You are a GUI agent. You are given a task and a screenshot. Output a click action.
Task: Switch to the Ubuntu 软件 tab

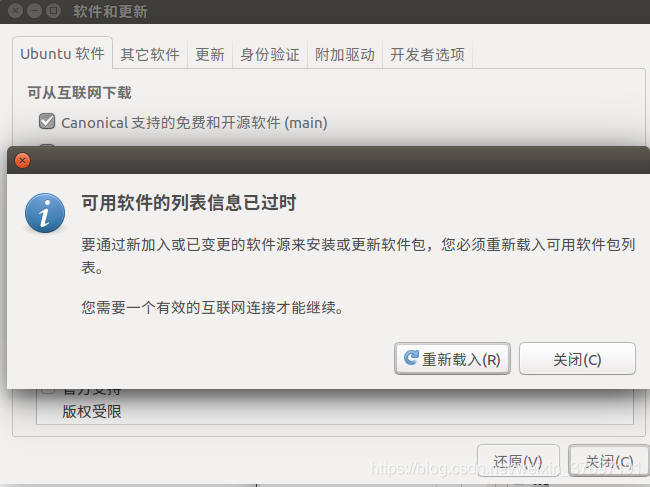tap(62, 54)
